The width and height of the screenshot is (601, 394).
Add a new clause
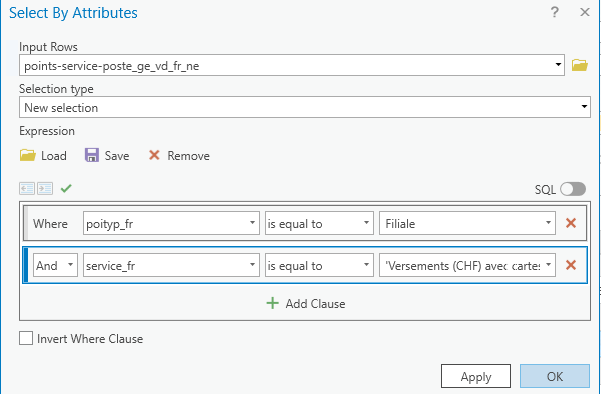point(305,304)
